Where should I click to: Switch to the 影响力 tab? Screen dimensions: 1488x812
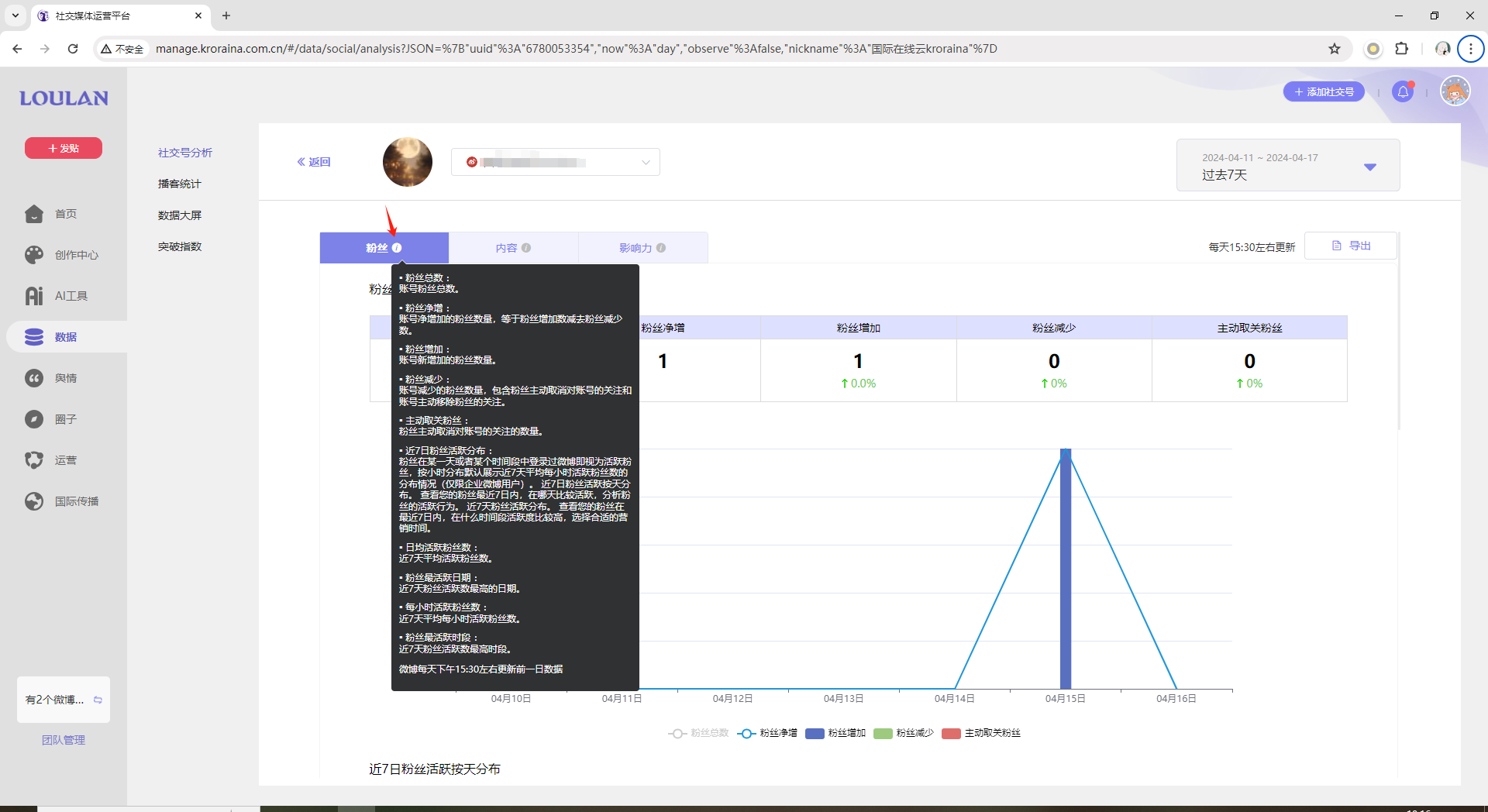643,248
